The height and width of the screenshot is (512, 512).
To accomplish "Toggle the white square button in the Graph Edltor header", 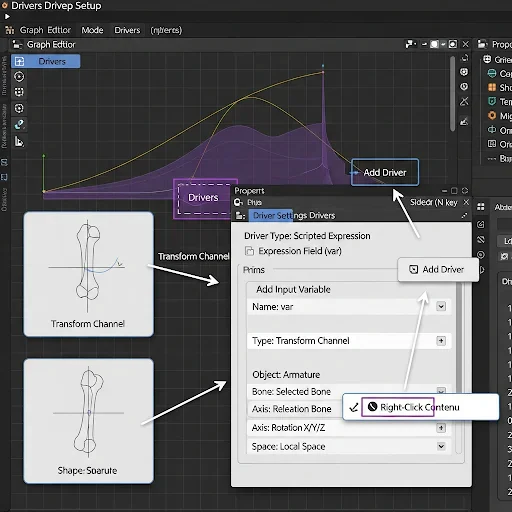I will pyautogui.click(x=434, y=44).
